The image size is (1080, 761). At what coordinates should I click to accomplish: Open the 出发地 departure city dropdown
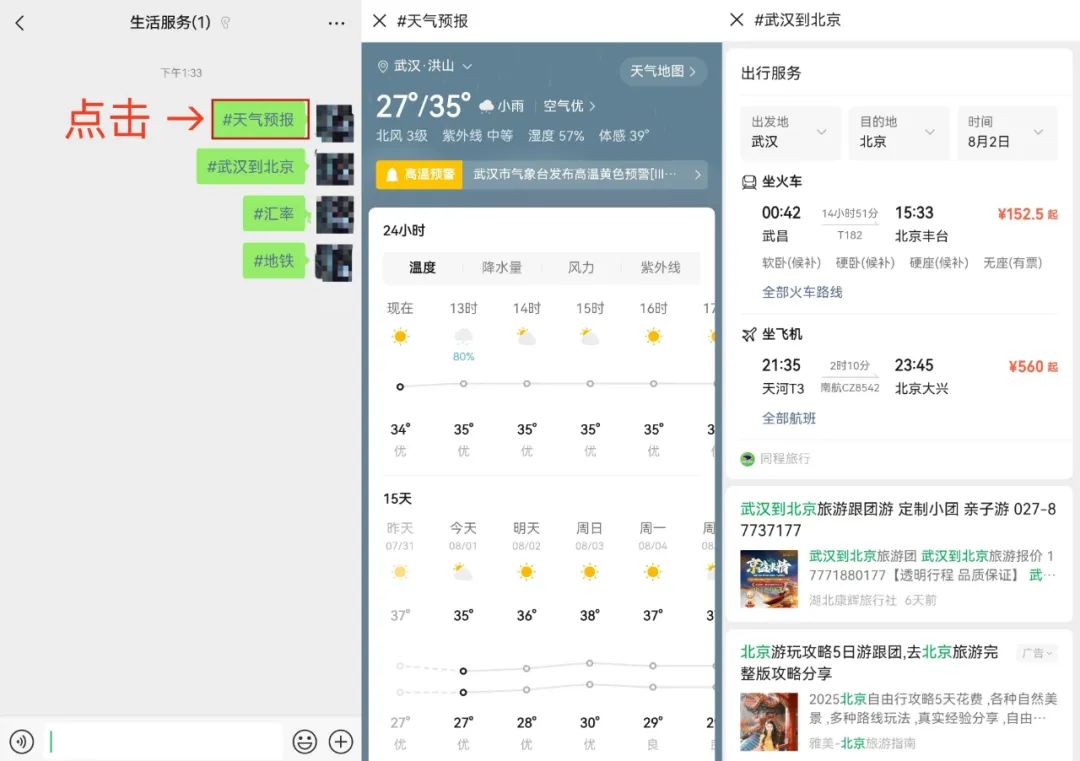[x=790, y=130]
